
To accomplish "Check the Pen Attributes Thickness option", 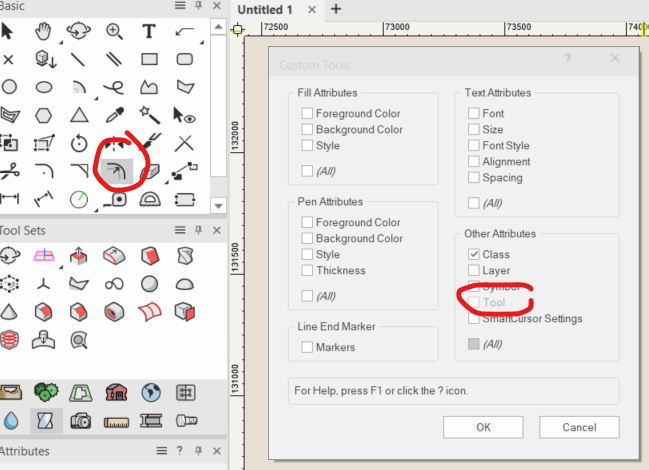I will 308,271.
